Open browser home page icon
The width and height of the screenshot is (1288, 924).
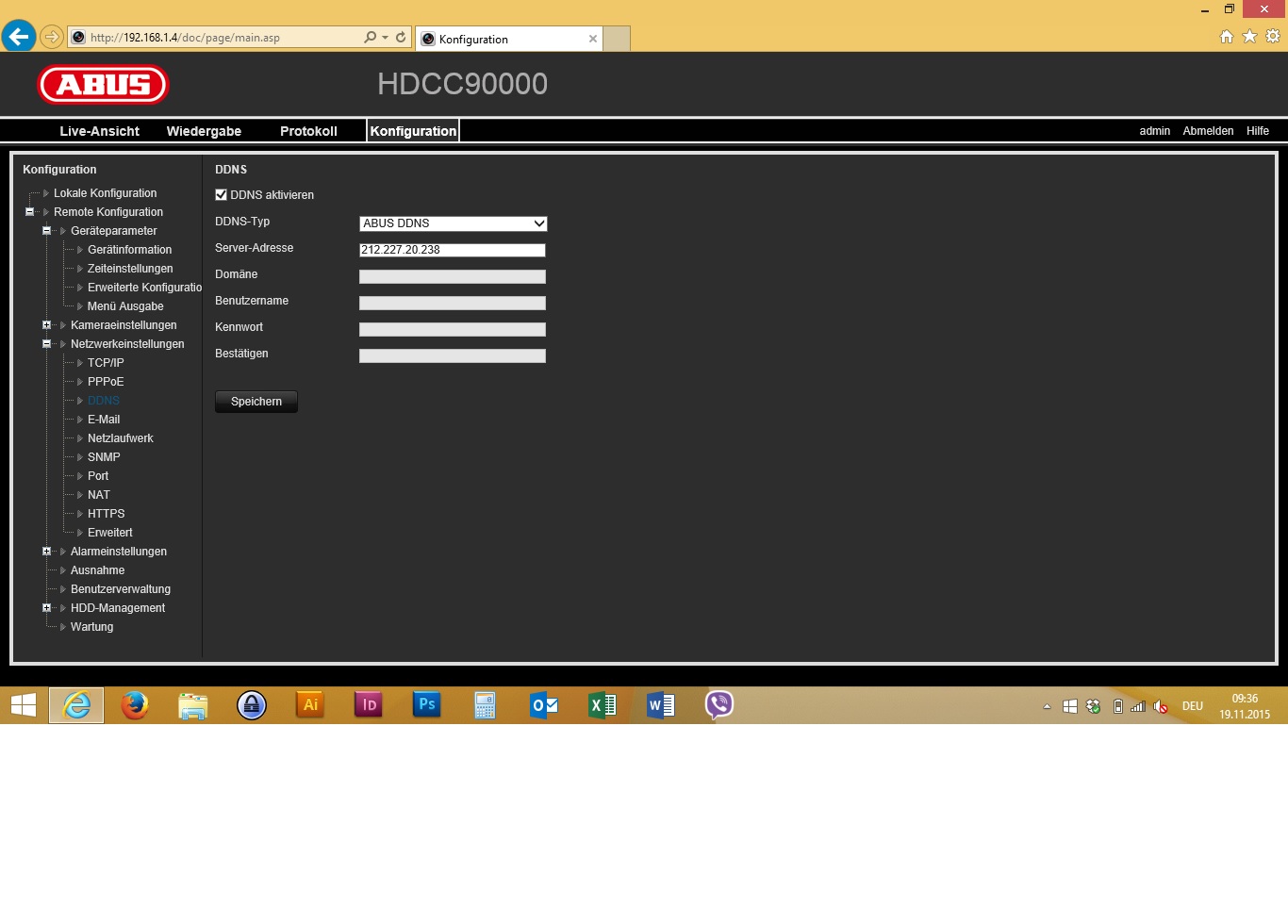[1226, 37]
